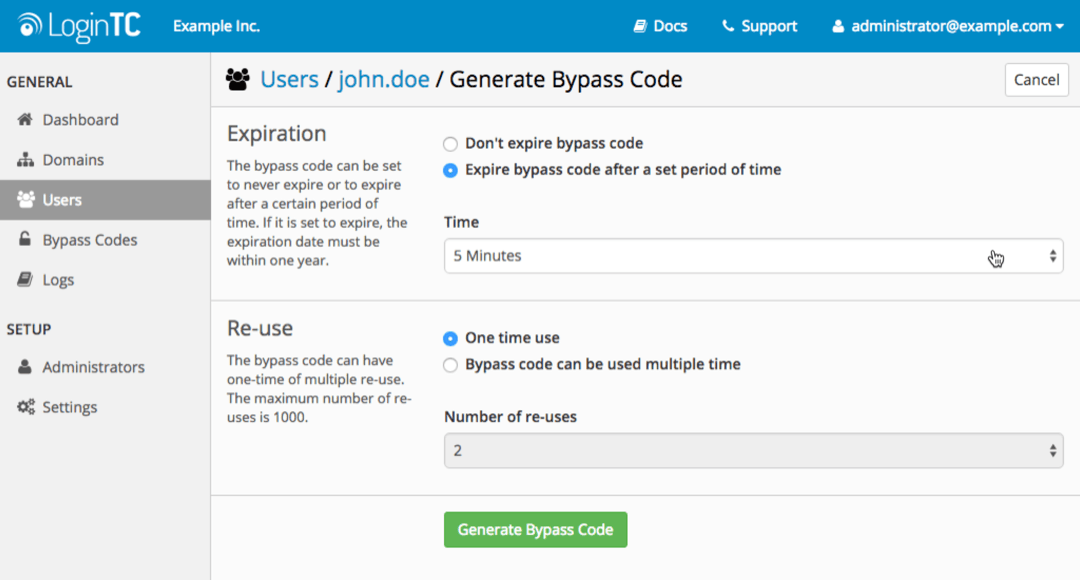The height and width of the screenshot is (580, 1080).
Task: Click the LoginTC logo
Action: (79, 26)
